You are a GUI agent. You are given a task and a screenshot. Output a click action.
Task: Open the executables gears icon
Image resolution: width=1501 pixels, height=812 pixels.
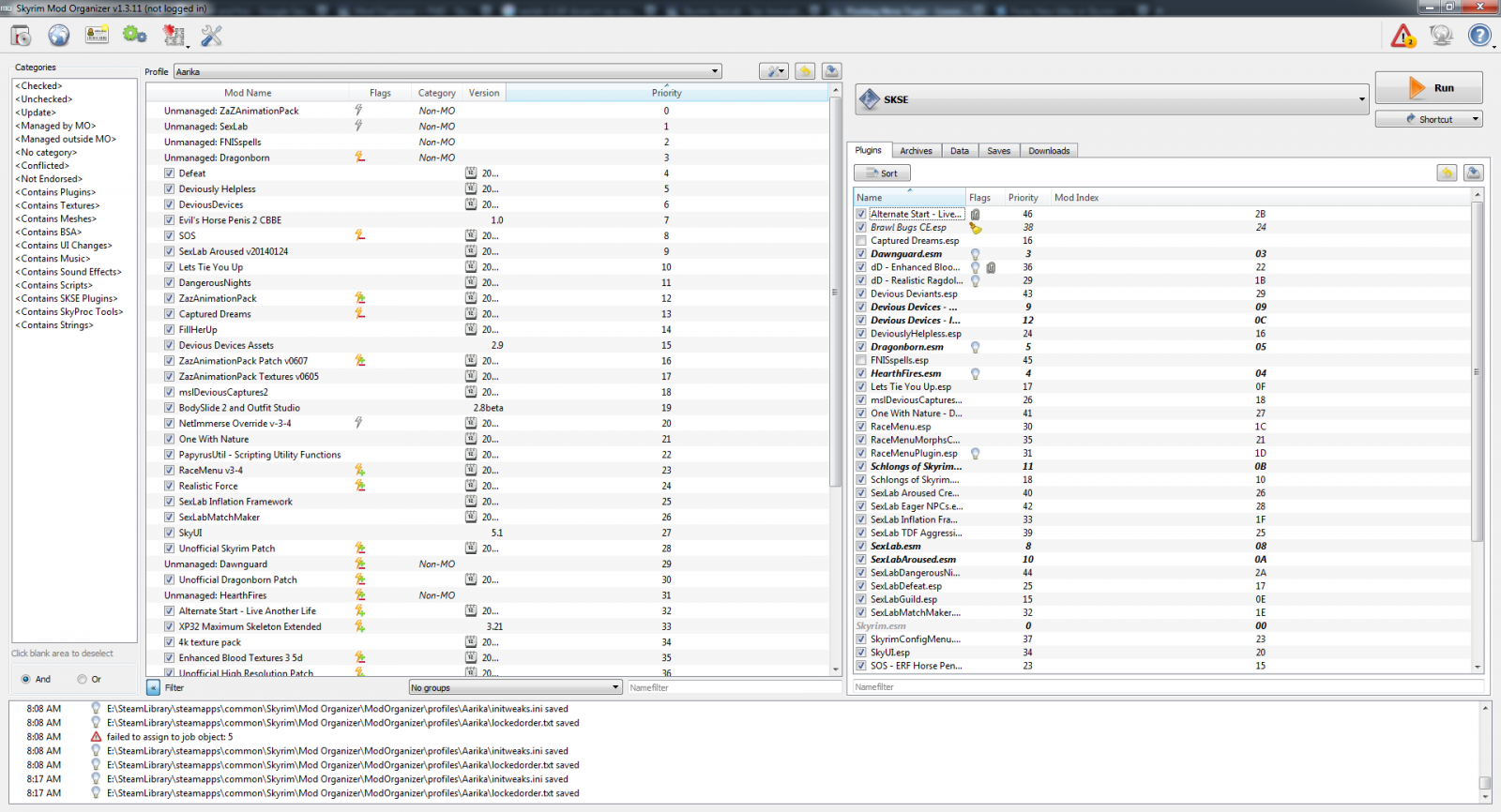click(134, 36)
